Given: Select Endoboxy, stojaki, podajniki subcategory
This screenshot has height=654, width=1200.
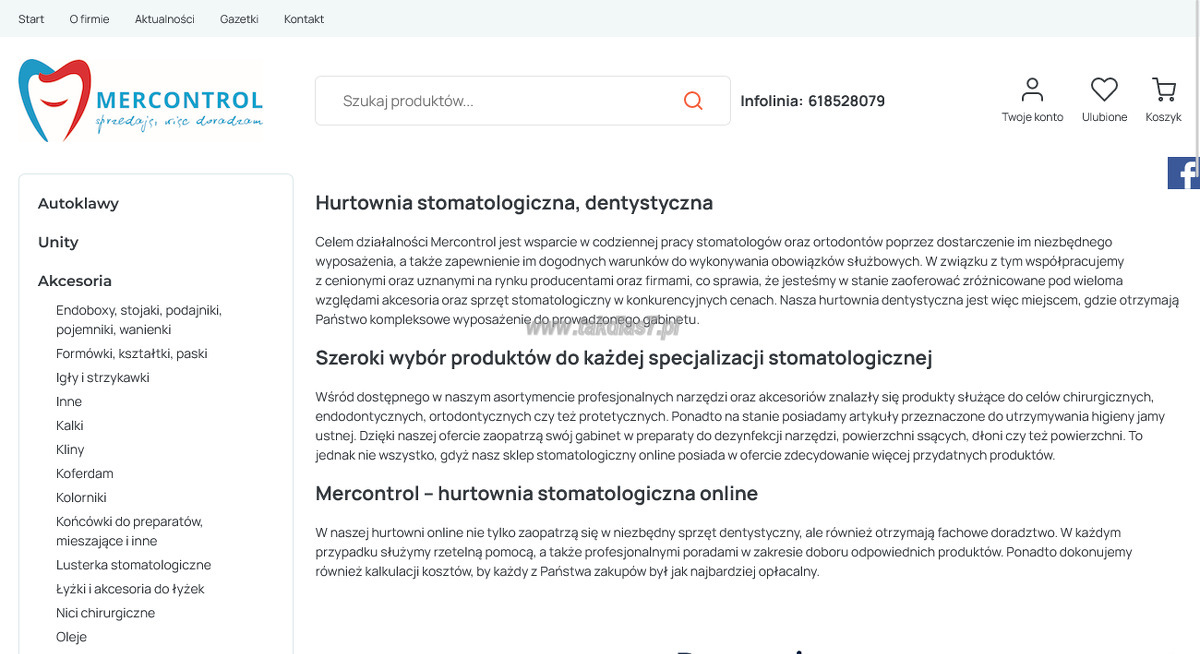Looking at the screenshot, I should (x=139, y=320).
